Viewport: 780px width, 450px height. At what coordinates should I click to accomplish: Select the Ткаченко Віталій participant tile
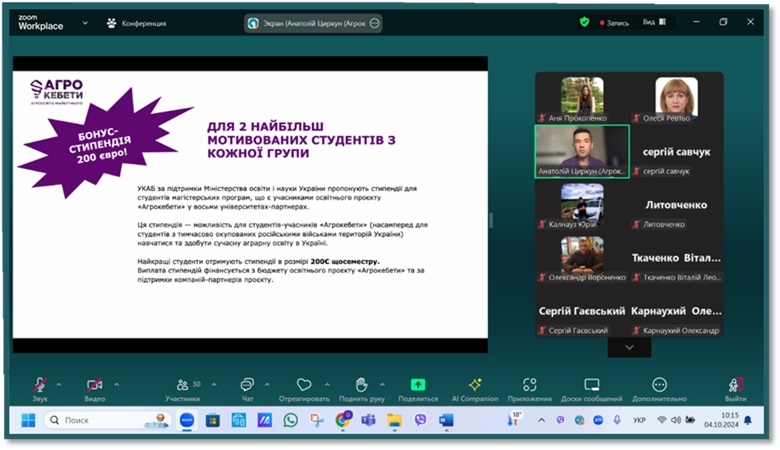[677, 258]
